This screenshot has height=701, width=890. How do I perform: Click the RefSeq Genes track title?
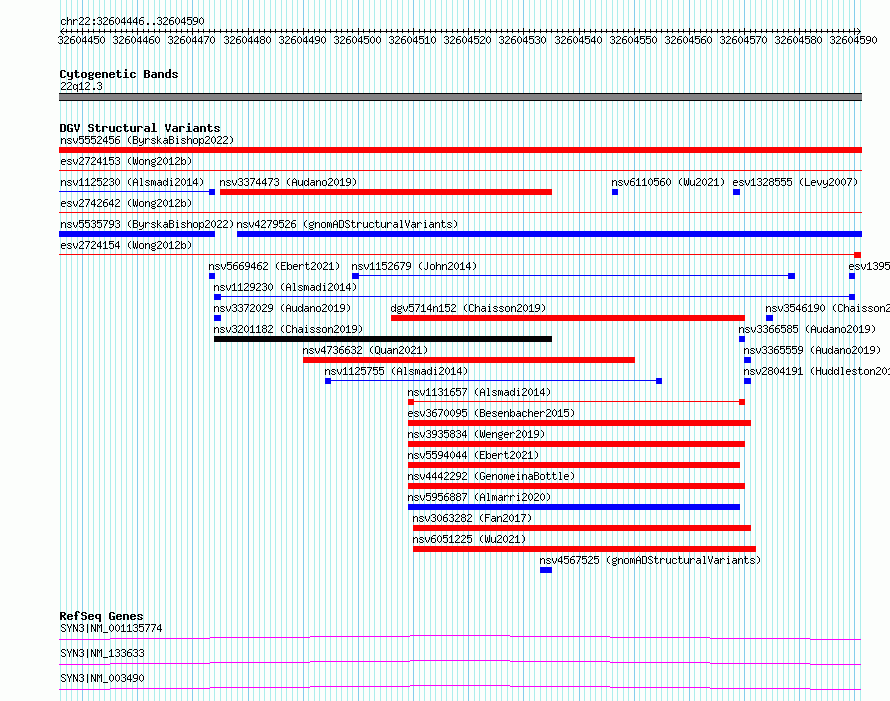101,616
